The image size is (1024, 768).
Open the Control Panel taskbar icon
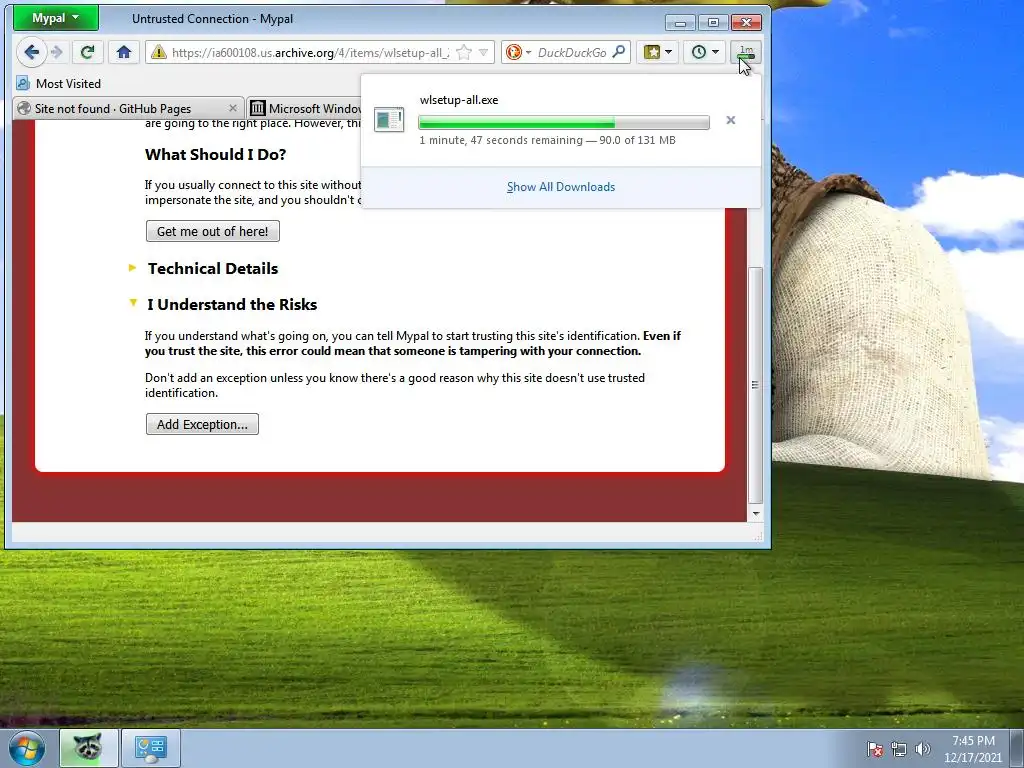pyautogui.click(x=151, y=748)
